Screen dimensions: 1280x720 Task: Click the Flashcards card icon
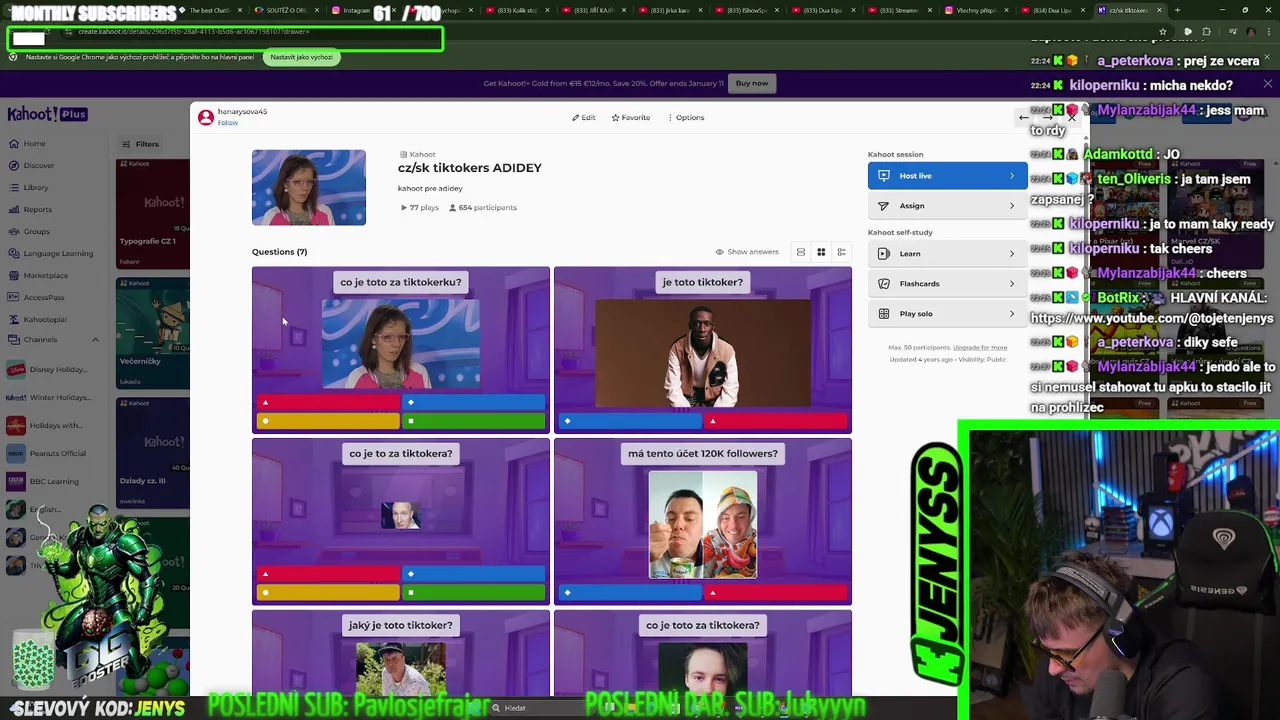pos(883,284)
